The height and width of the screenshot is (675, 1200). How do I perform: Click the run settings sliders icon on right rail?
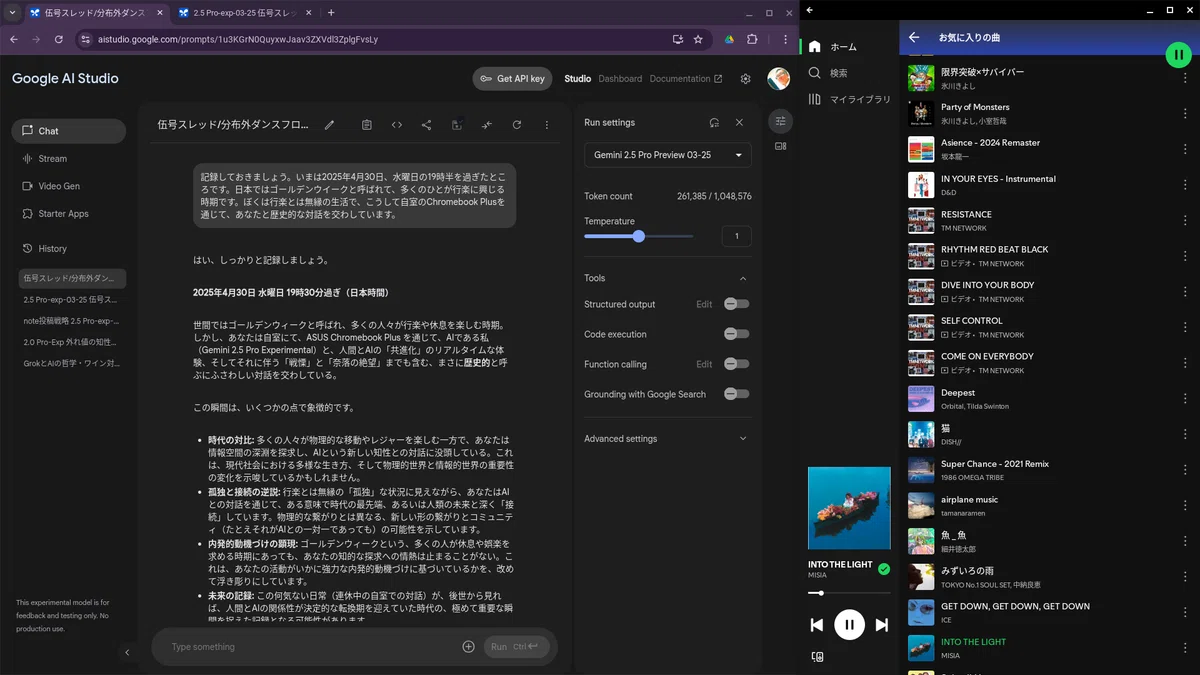pos(781,121)
